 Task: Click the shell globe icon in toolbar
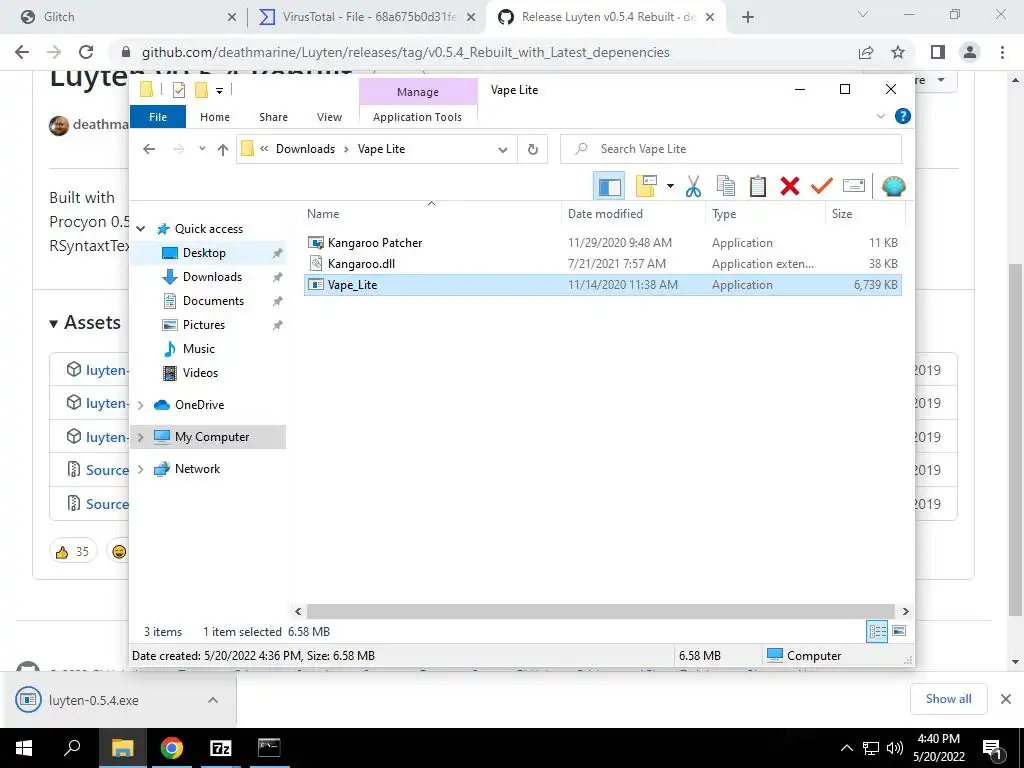click(x=893, y=187)
